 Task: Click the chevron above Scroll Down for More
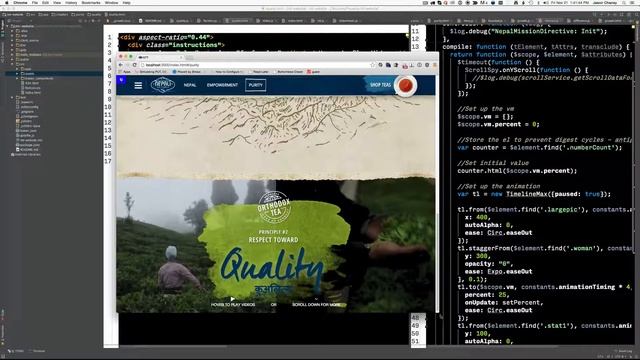pyautogui.click(x=316, y=299)
